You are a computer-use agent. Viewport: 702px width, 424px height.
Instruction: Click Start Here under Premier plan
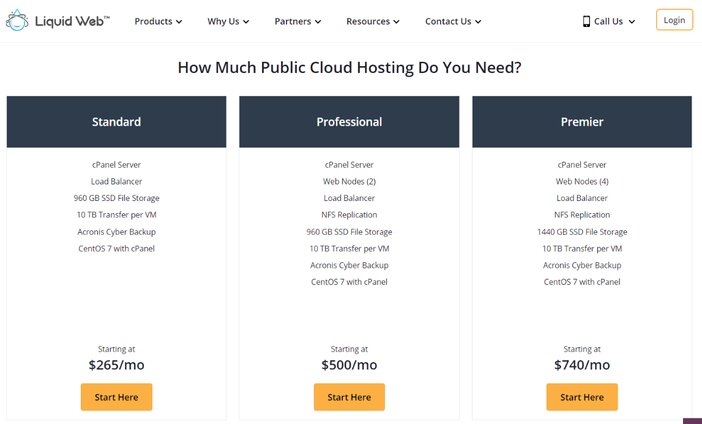click(582, 397)
